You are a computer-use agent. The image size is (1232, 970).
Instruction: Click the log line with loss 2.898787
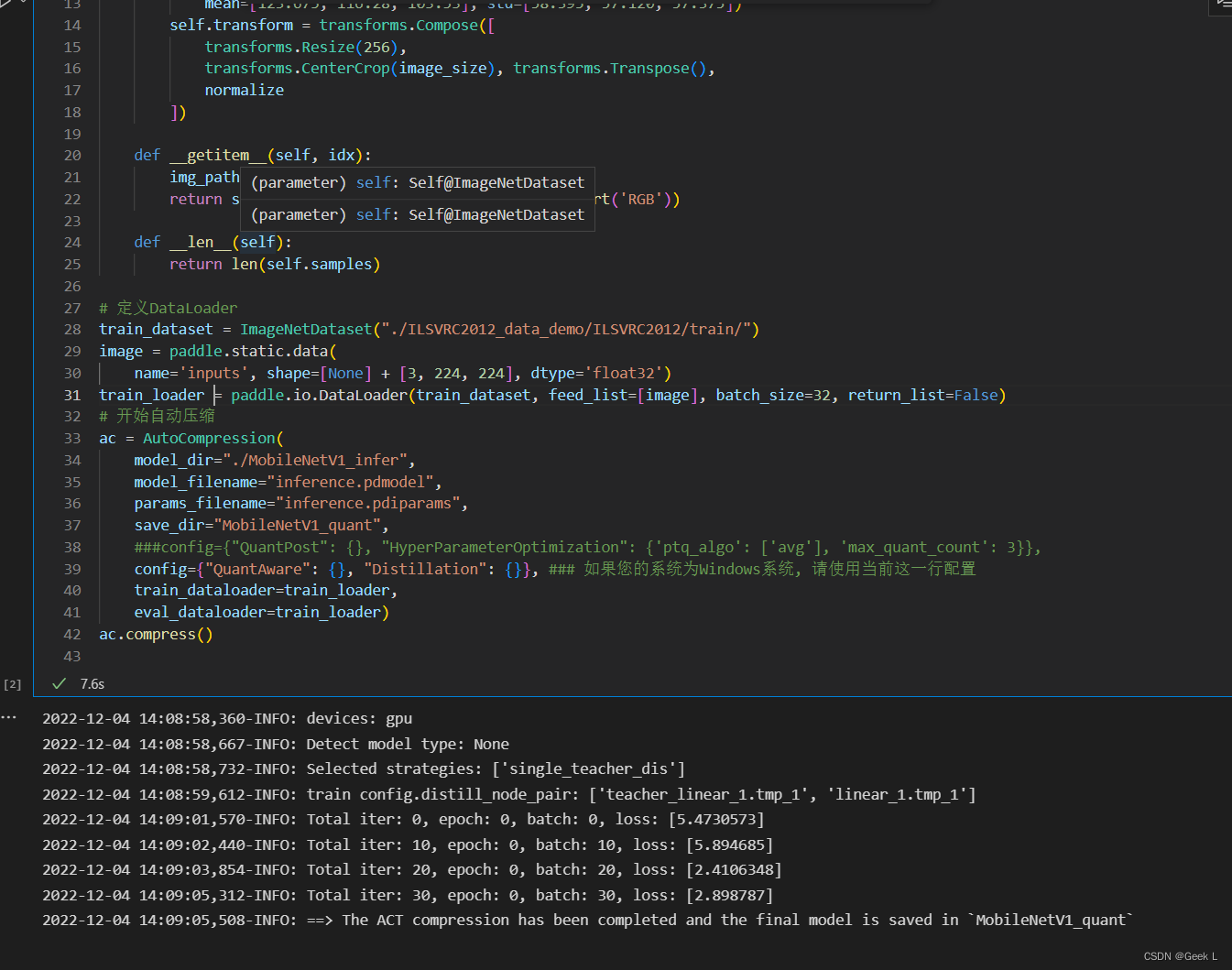point(408,895)
